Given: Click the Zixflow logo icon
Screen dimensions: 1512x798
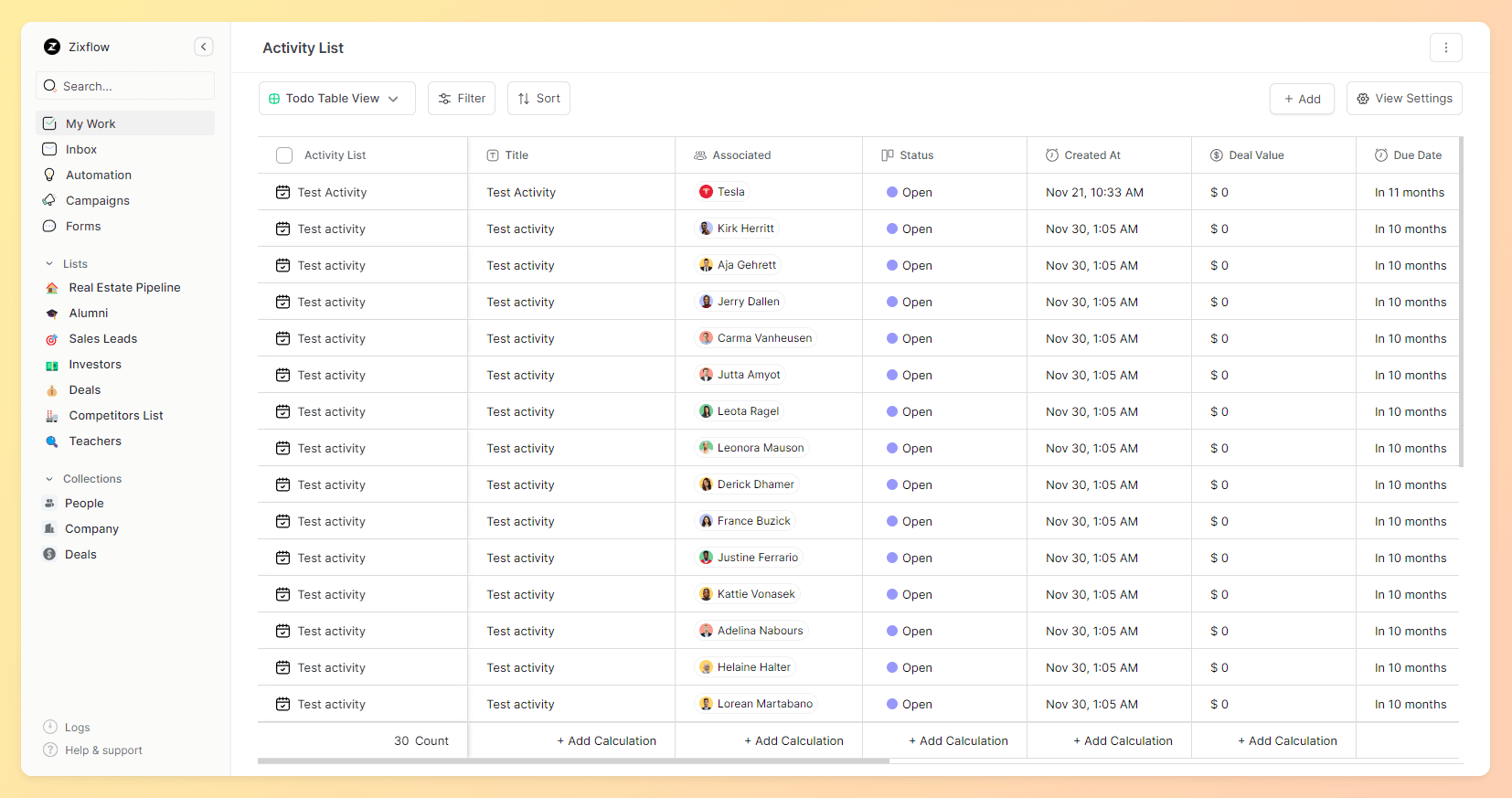Looking at the screenshot, I should pos(52,47).
